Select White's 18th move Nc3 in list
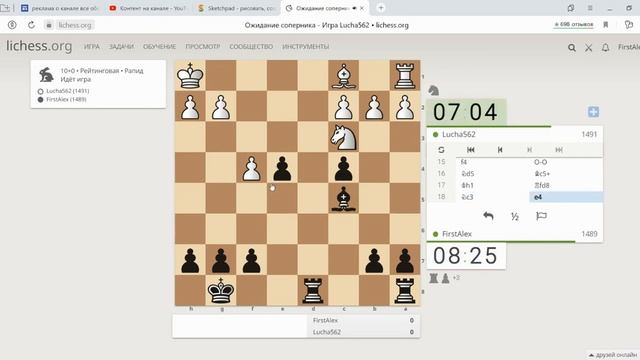Viewport: 640px width, 360px height. point(493,197)
